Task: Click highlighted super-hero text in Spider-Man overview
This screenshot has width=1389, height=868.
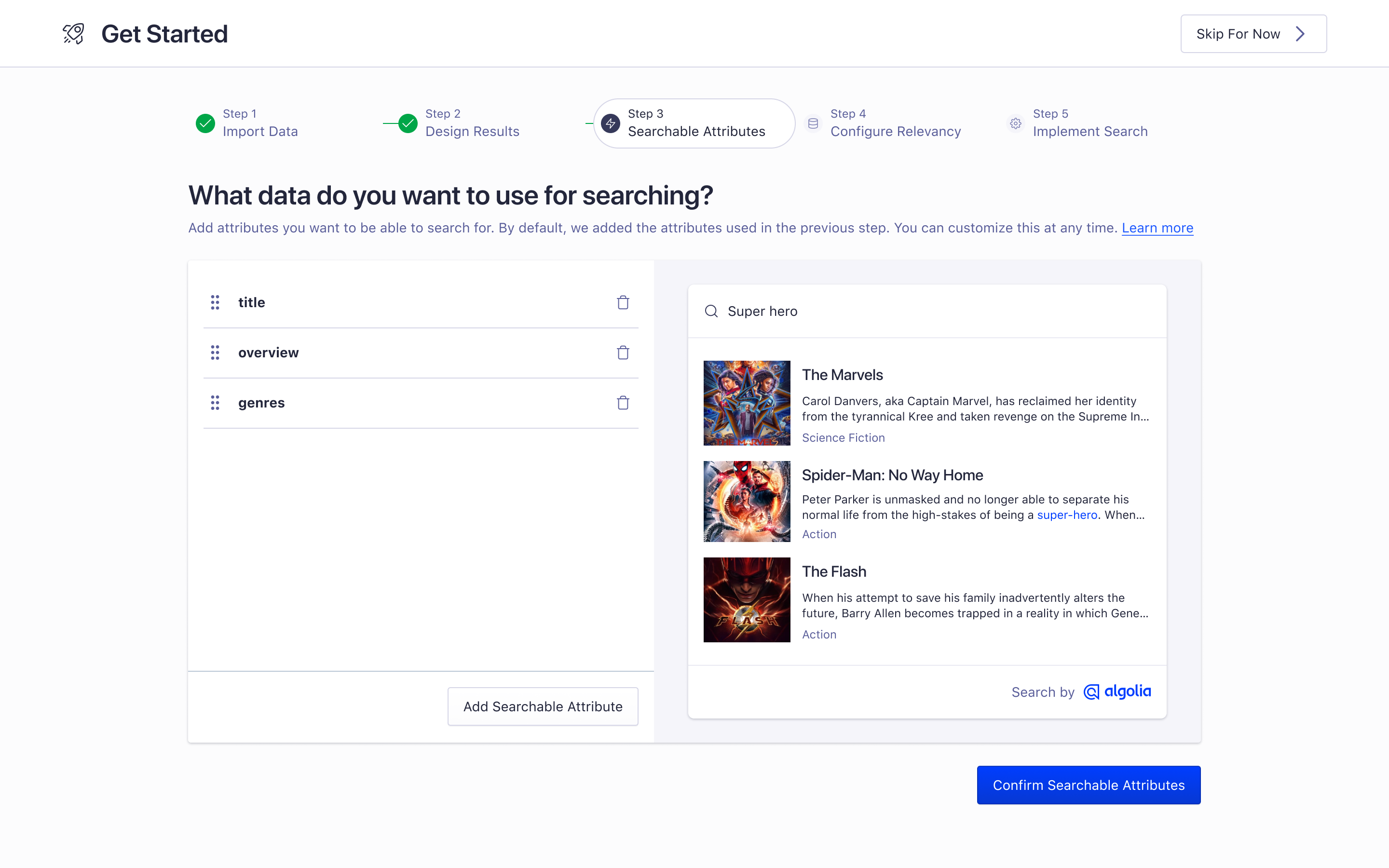Action: (x=1067, y=515)
